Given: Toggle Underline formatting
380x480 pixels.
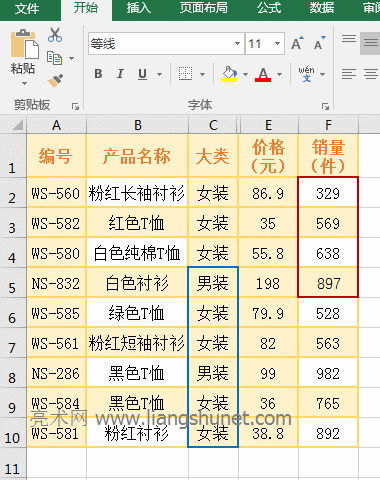Looking at the screenshot, I should coord(142,74).
